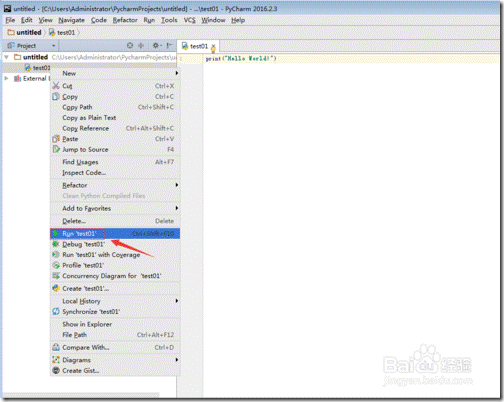This screenshot has height=402, width=504.
Task: Click the Project panel title label
Action: click(x=26, y=46)
